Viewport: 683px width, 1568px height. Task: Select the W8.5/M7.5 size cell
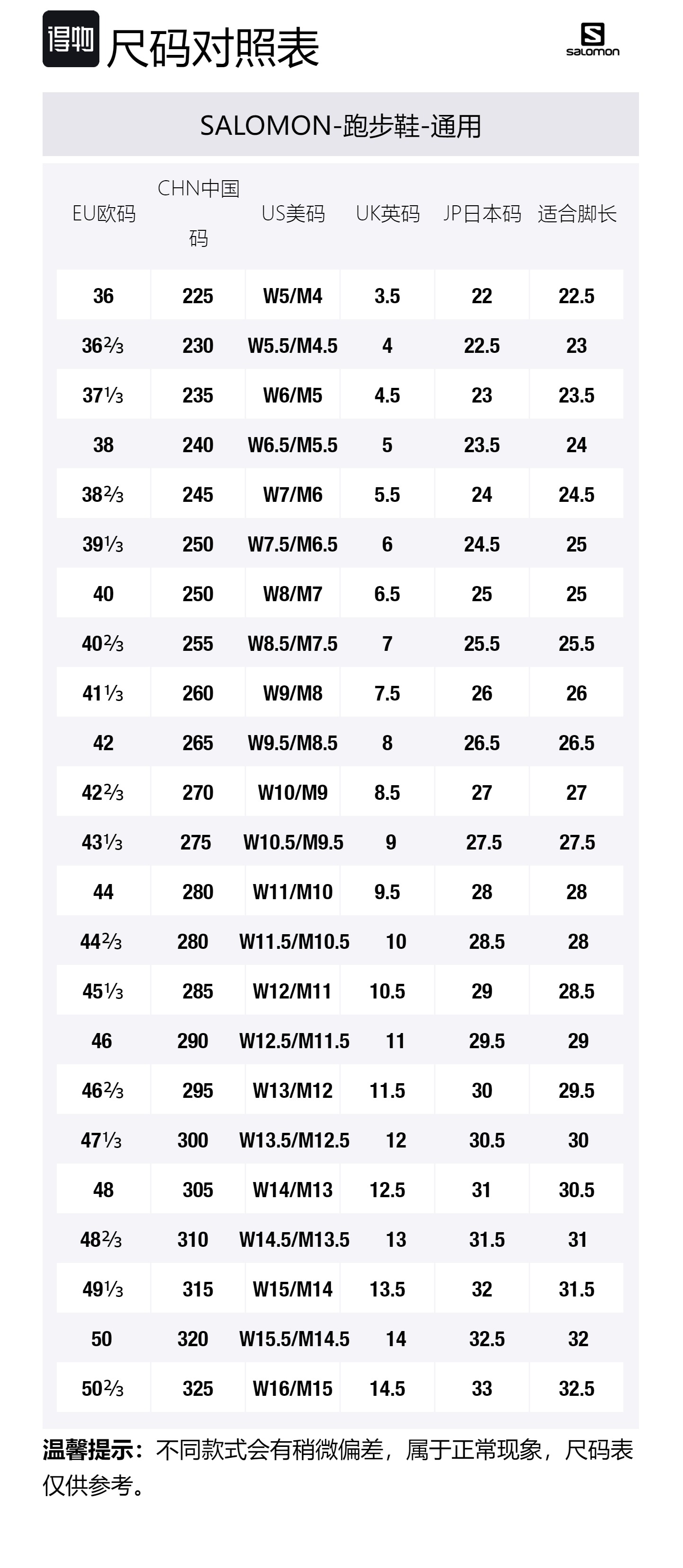coord(293,643)
